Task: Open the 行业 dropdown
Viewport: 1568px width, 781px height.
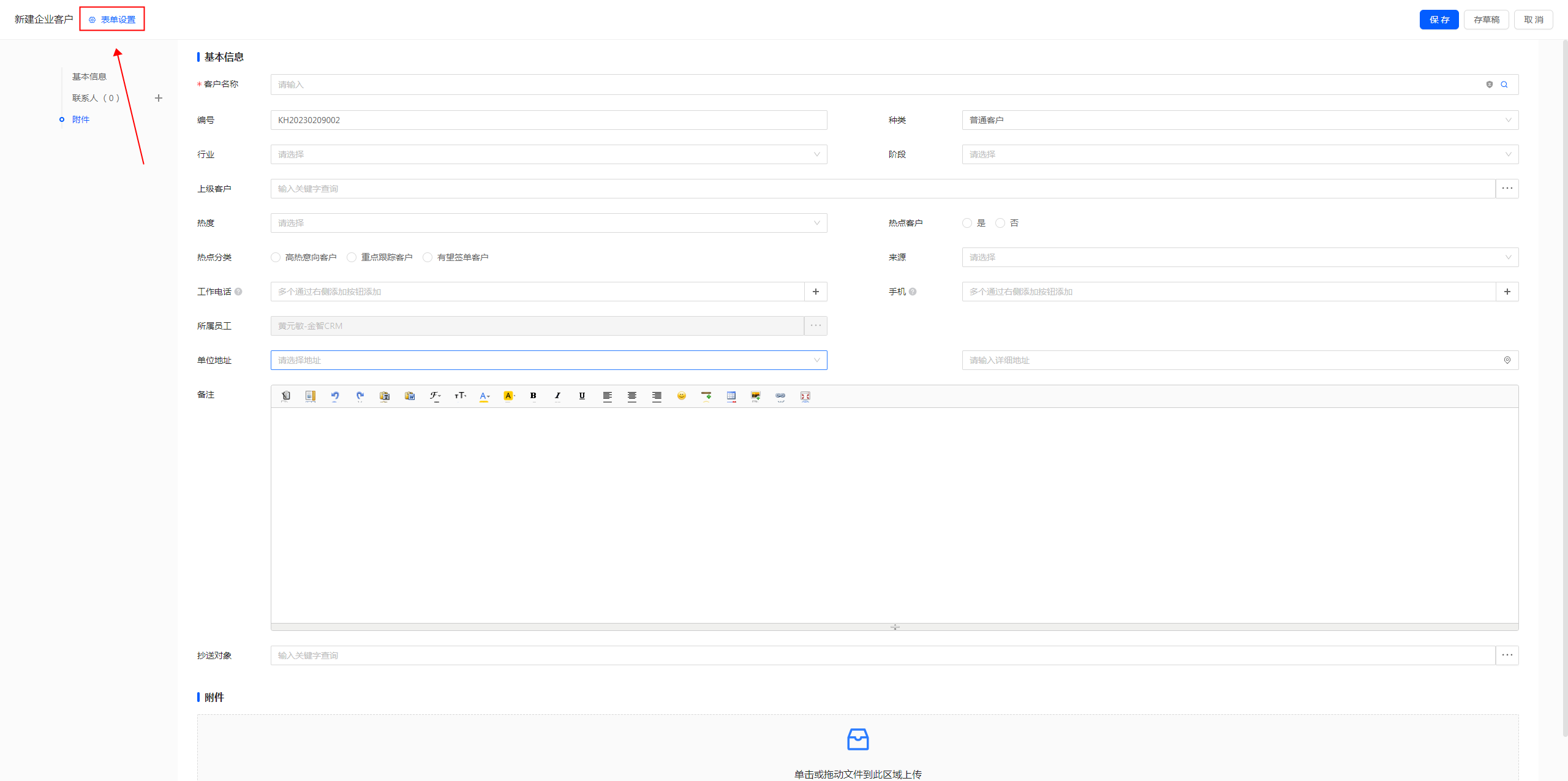Action: pos(549,154)
